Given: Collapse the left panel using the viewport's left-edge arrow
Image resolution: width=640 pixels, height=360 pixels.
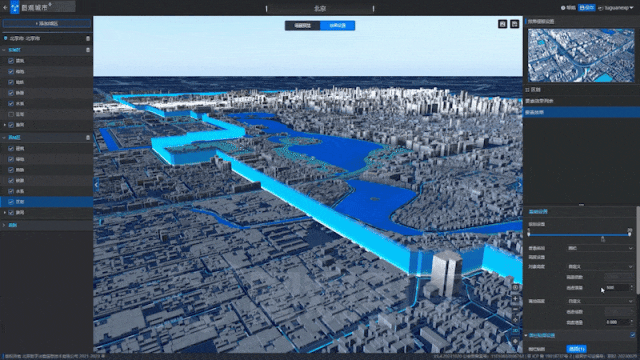Looking at the screenshot, I should 96,185.
